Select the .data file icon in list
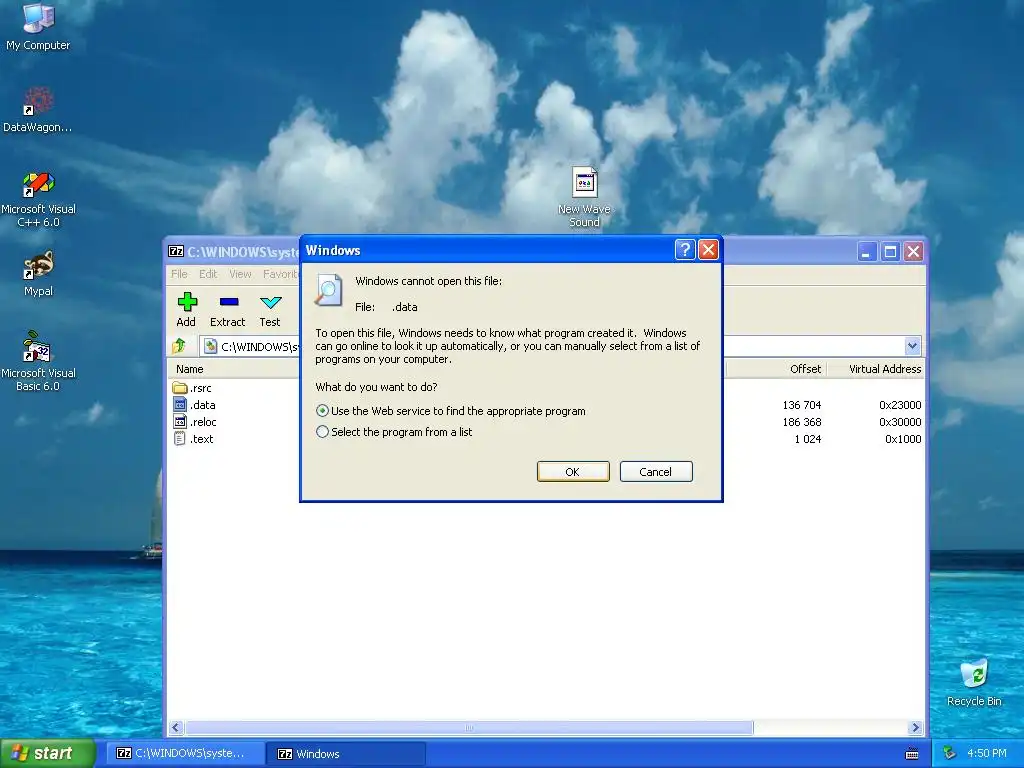 pyautogui.click(x=180, y=405)
